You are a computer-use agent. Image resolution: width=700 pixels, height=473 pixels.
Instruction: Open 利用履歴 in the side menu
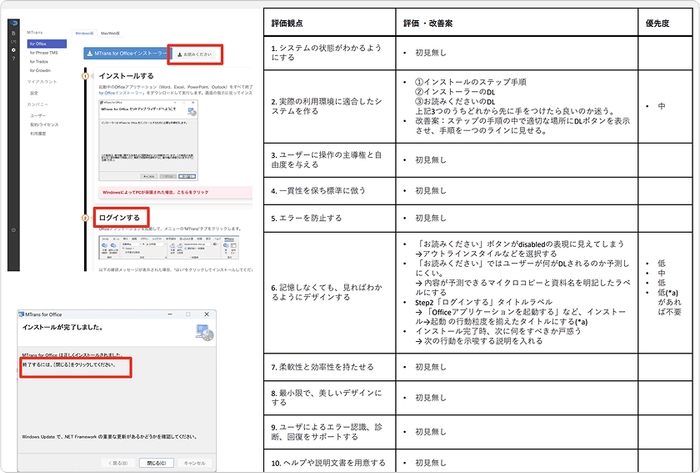(x=38, y=131)
